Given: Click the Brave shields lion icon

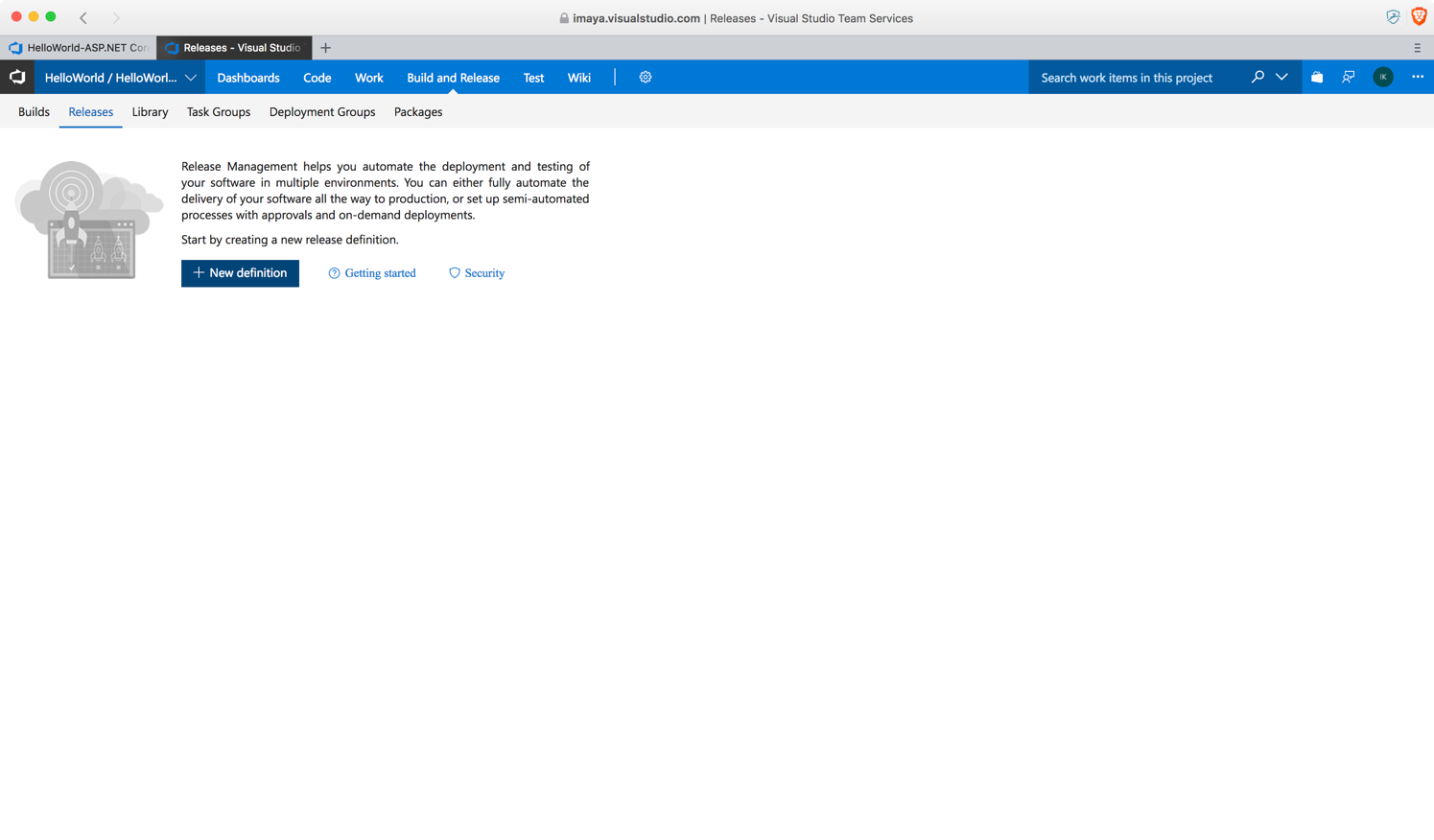Looking at the screenshot, I should point(1420,16).
